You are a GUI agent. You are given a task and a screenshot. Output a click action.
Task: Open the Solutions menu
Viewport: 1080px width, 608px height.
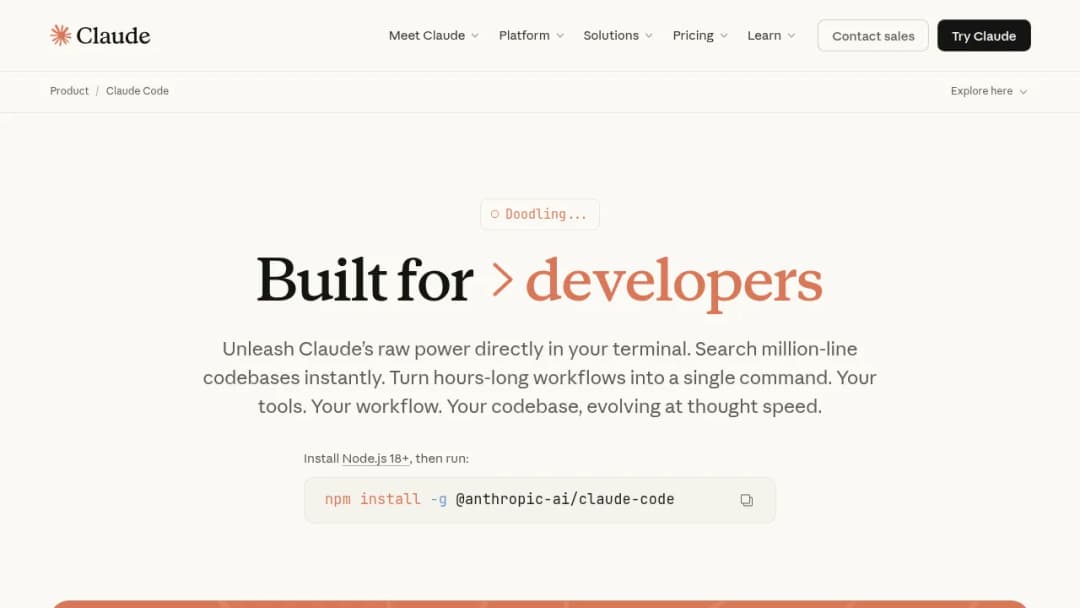618,36
